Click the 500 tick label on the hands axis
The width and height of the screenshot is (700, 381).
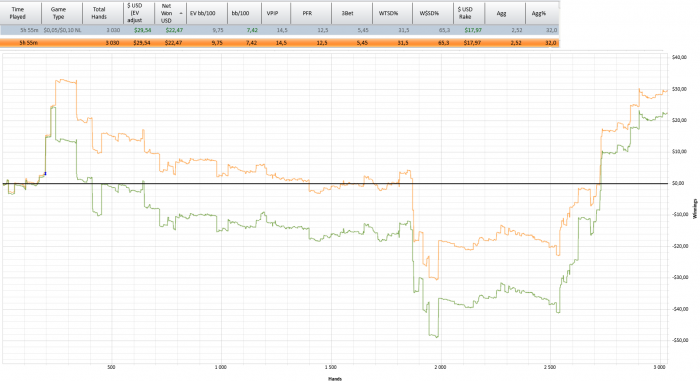coord(111,367)
